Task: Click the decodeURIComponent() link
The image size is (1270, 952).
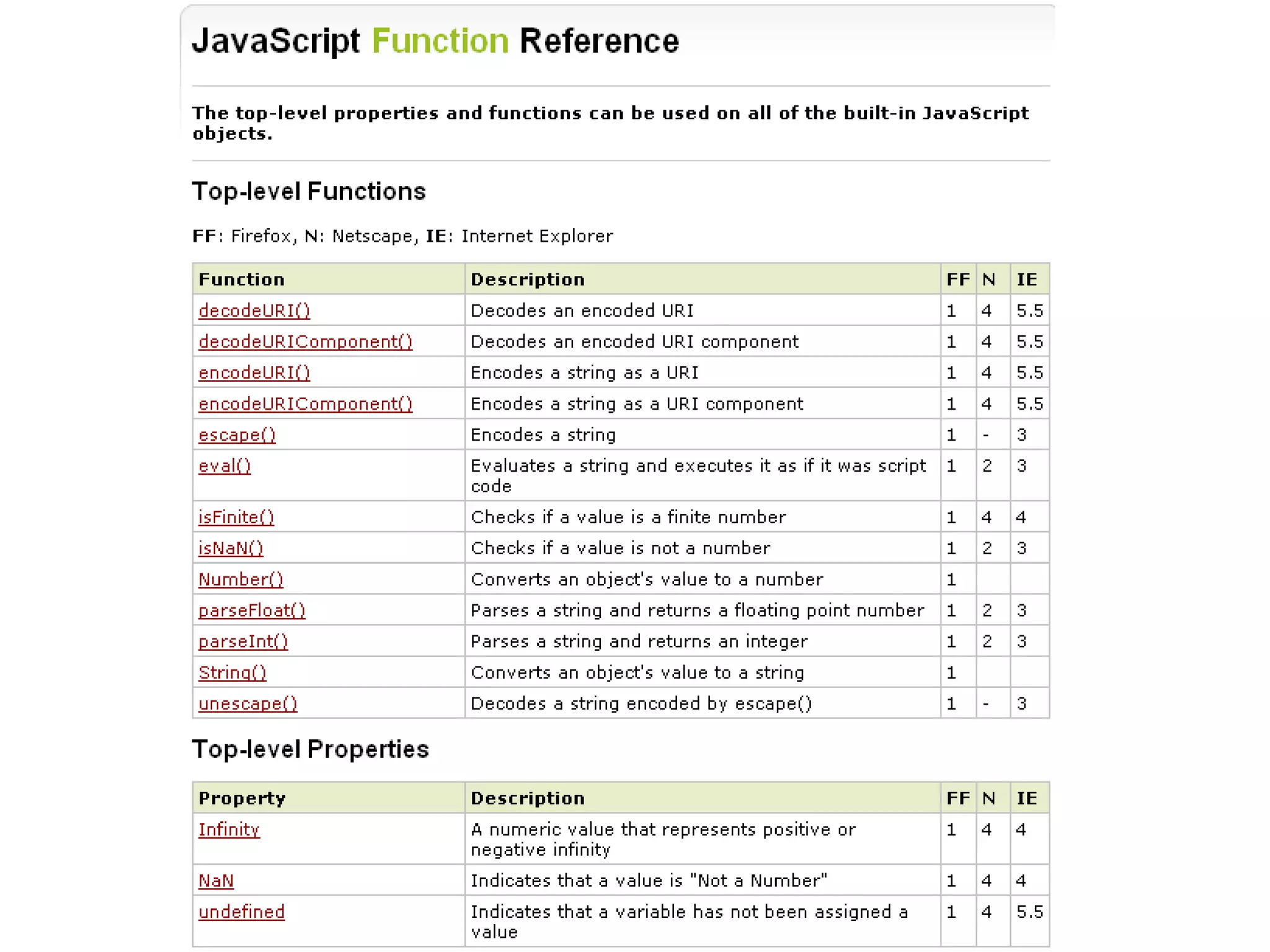Action: pyautogui.click(x=305, y=342)
